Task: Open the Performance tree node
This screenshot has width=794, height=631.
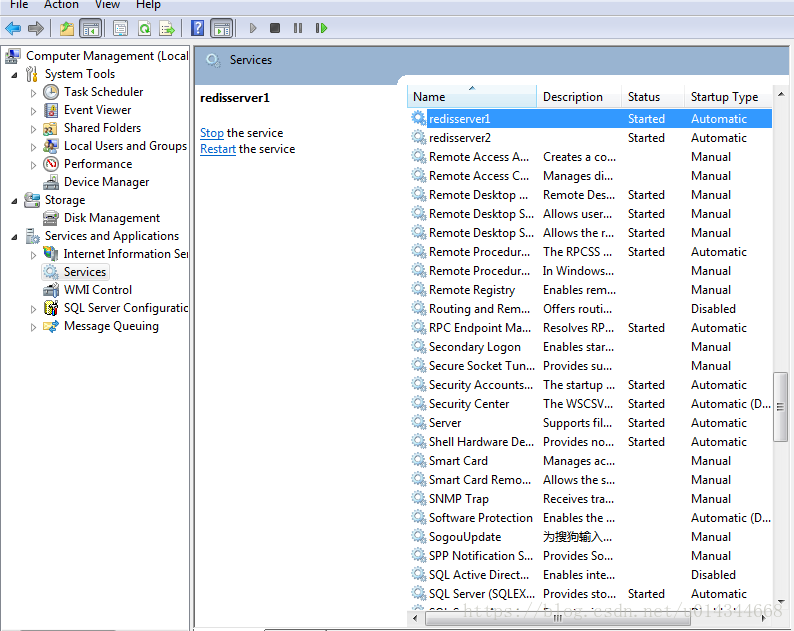Action: click(x=98, y=164)
